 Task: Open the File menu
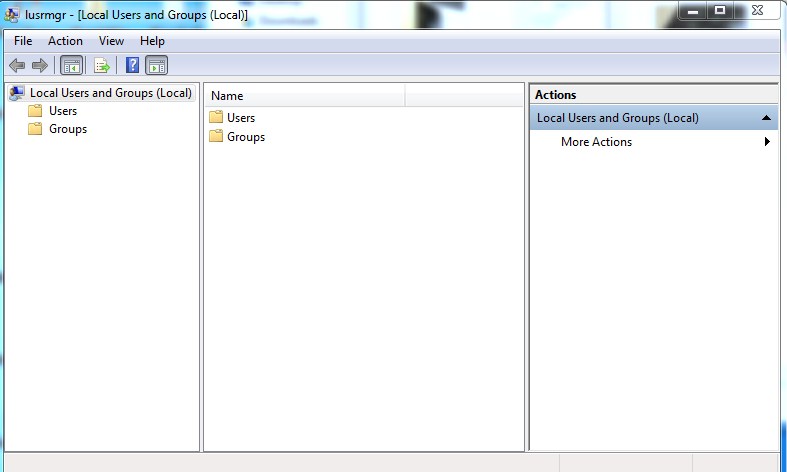pyautogui.click(x=23, y=41)
